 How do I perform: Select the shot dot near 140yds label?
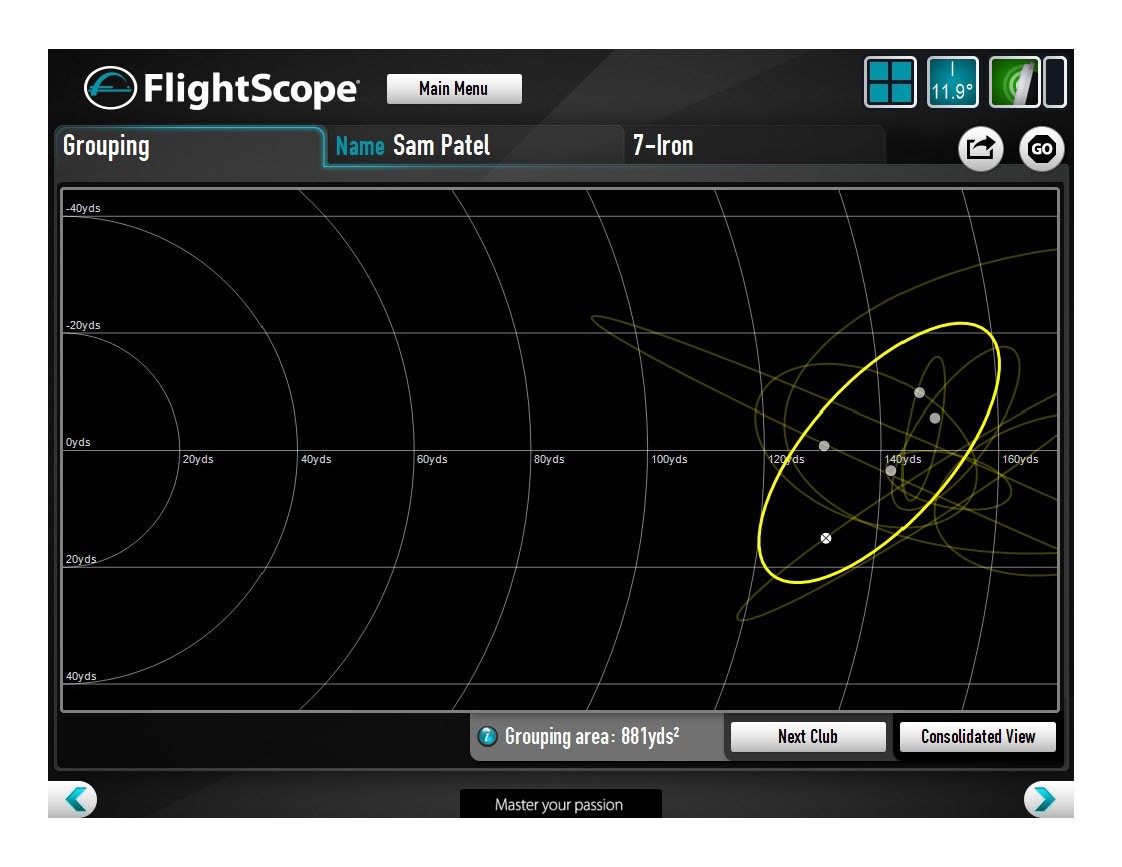point(891,470)
